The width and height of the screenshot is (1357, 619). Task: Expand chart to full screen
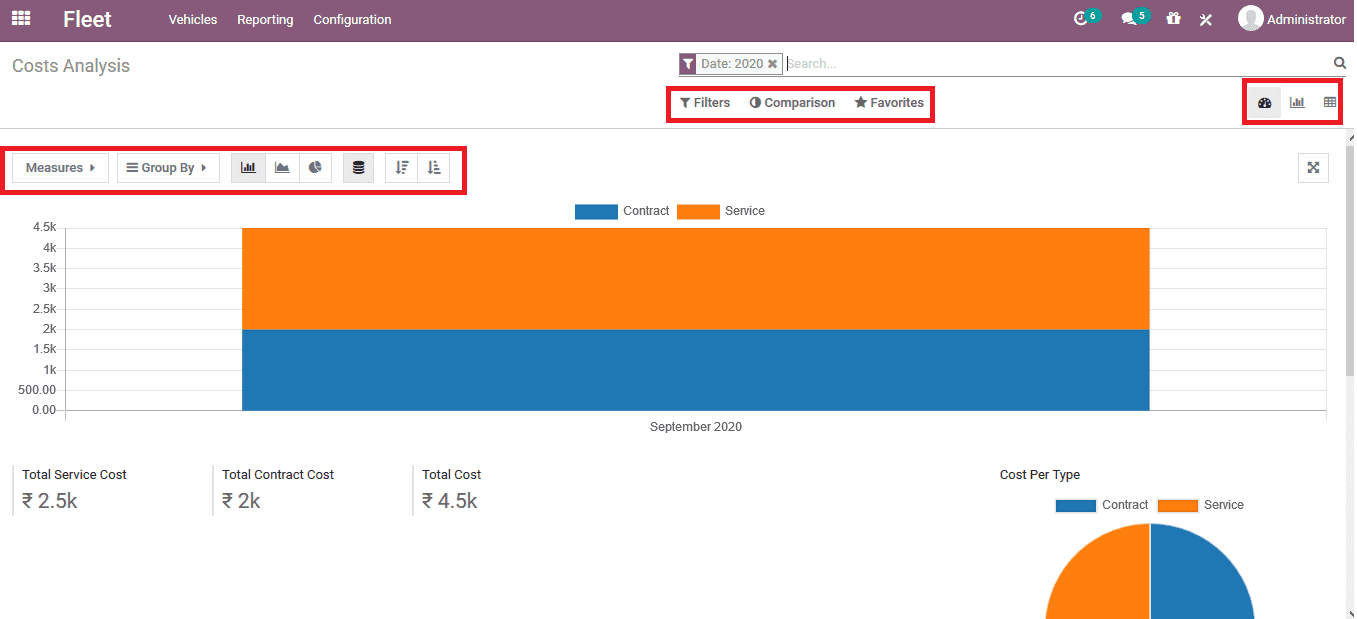point(1313,167)
